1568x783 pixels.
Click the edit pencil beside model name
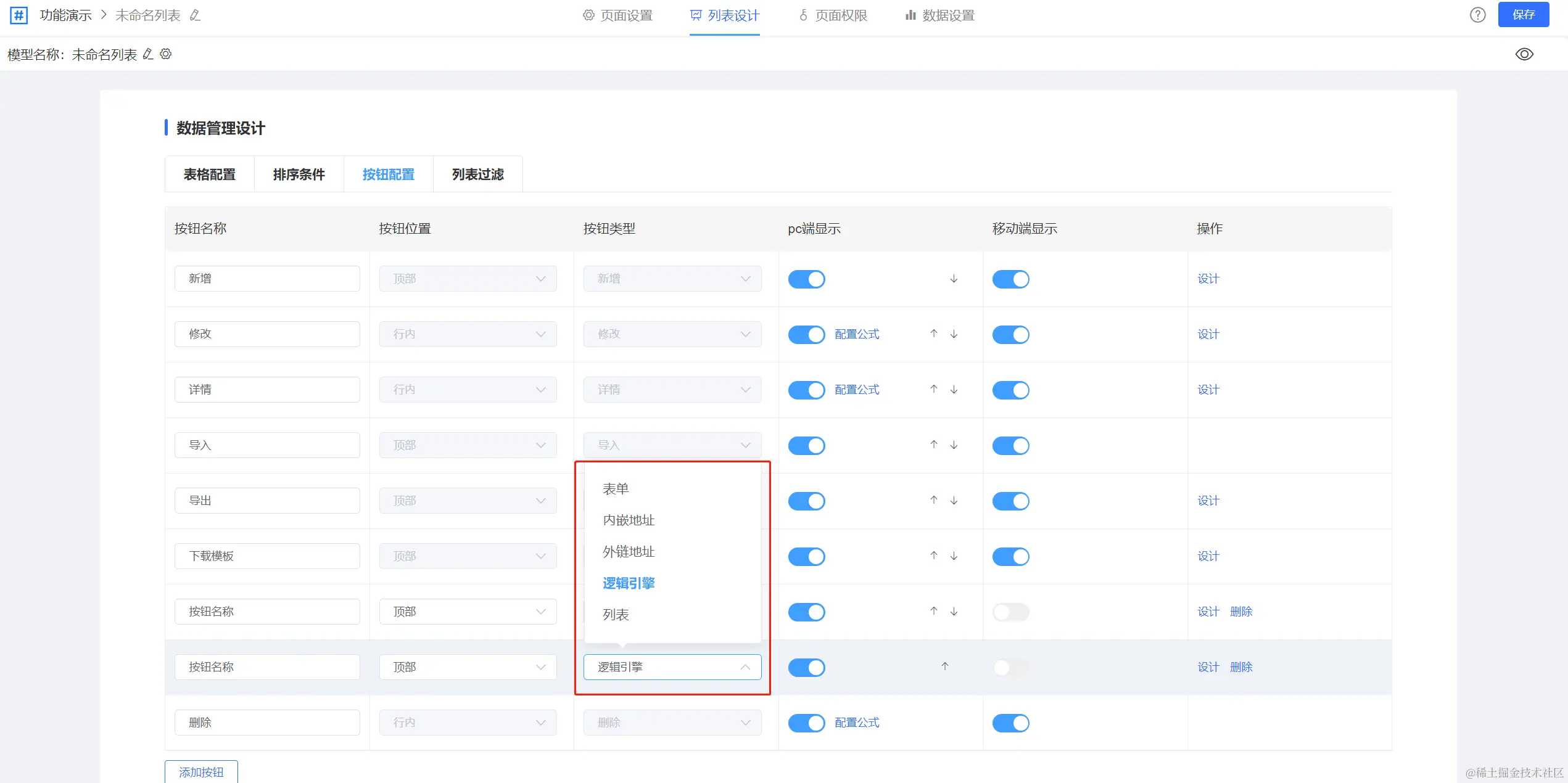click(148, 54)
